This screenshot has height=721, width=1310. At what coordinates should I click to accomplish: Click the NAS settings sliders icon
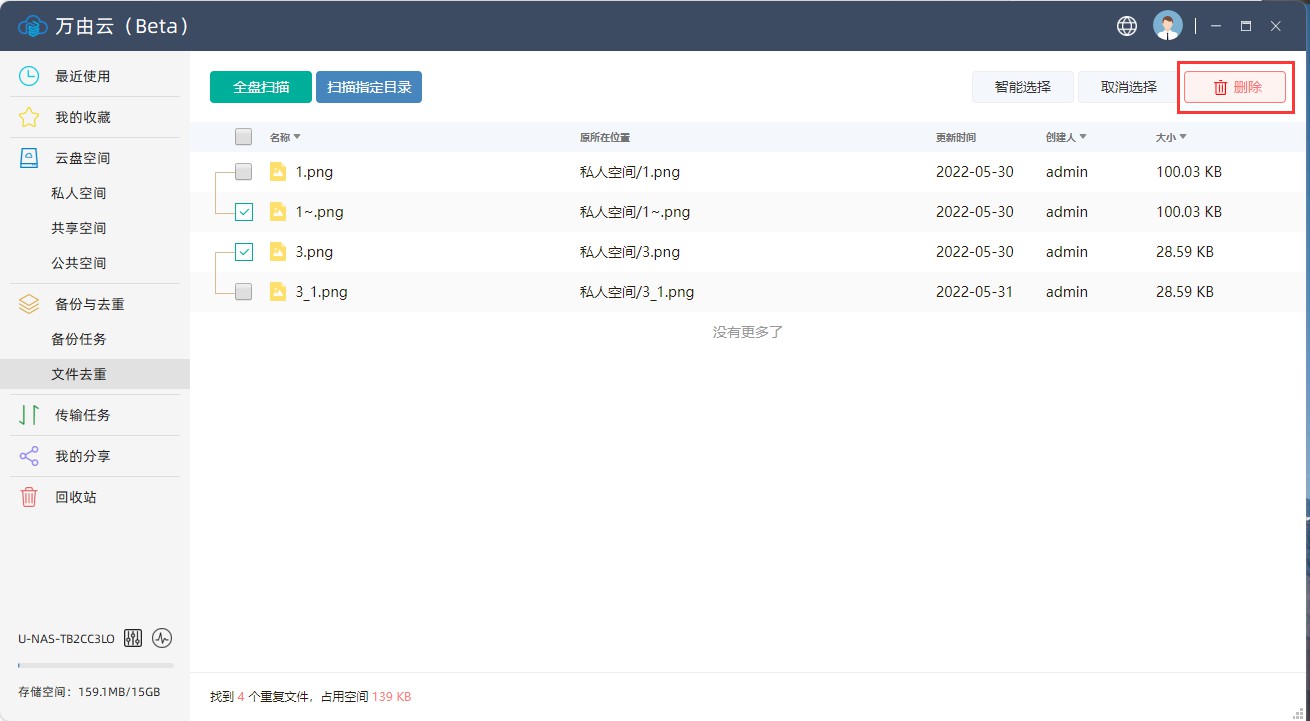click(x=133, y=638)
